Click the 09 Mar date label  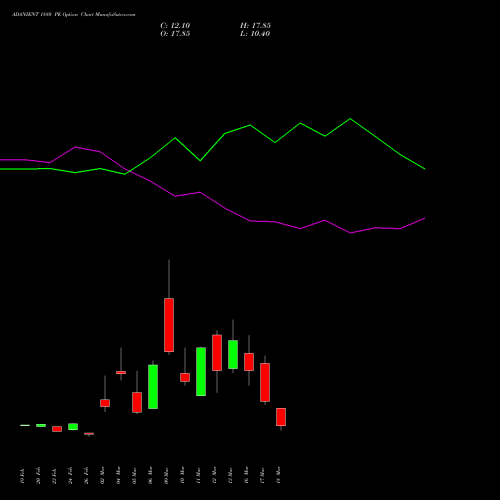[166, 476]
